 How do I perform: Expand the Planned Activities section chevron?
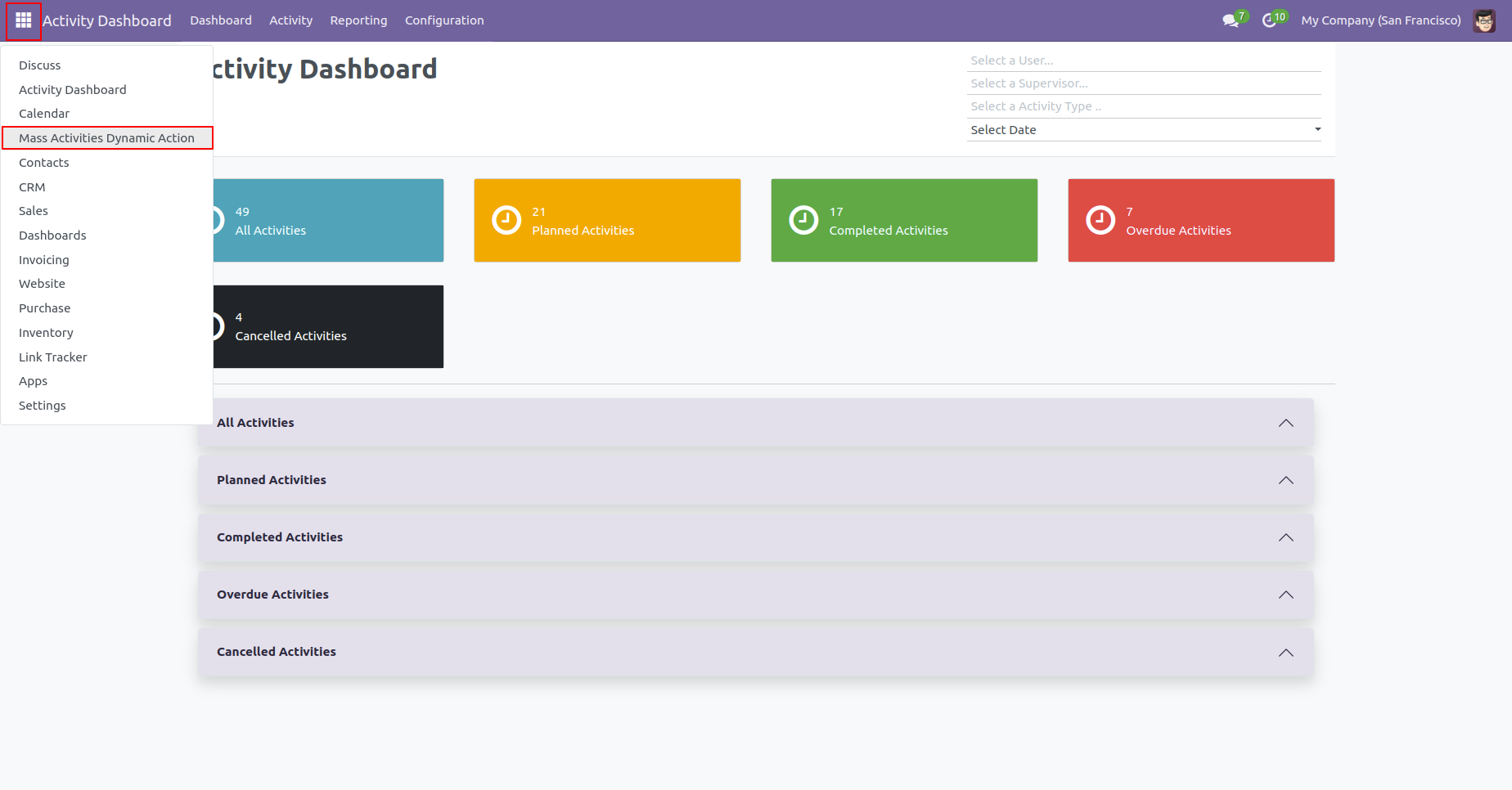click(1286, 480)
